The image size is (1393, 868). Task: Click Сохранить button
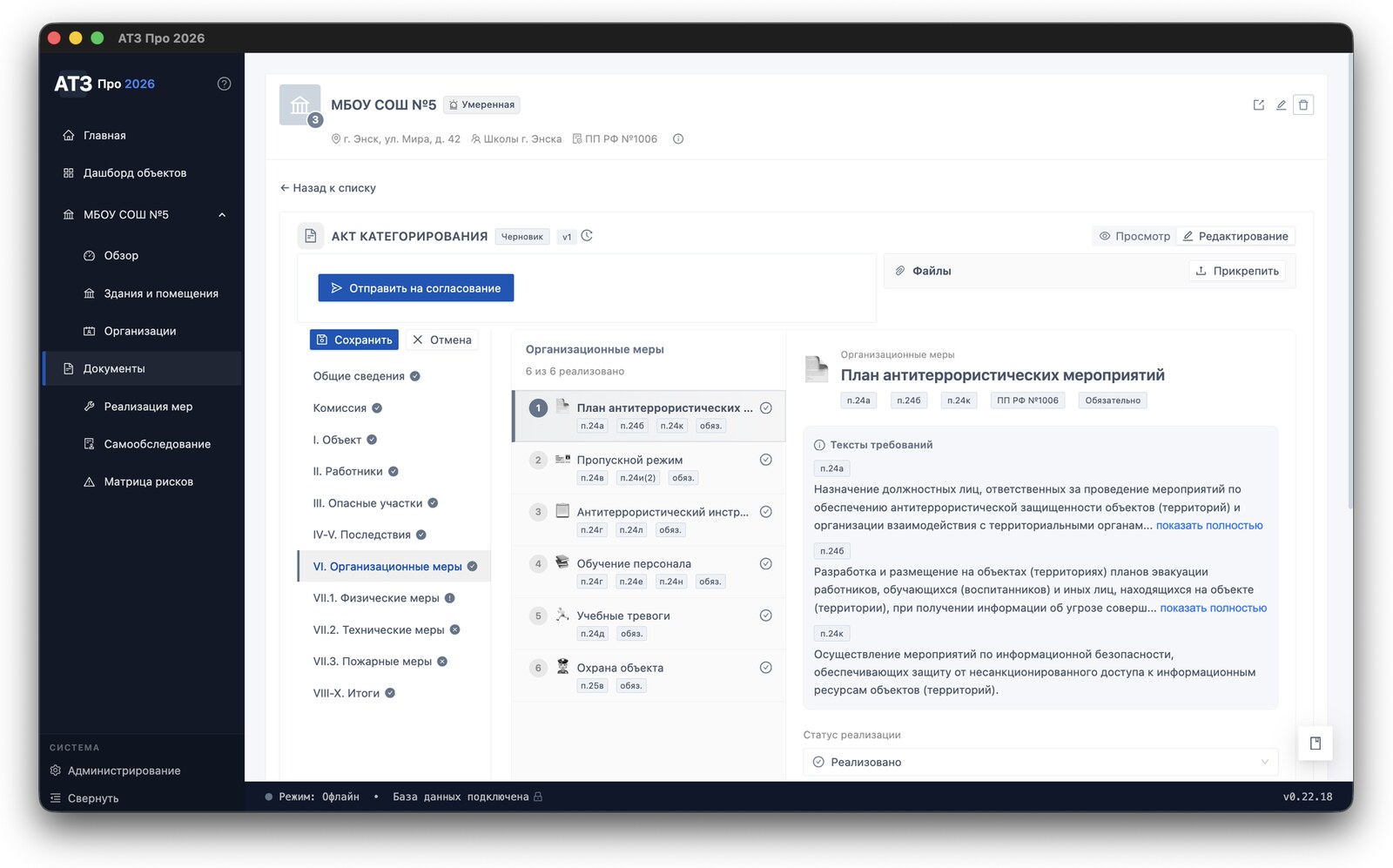tap(354, 340)
